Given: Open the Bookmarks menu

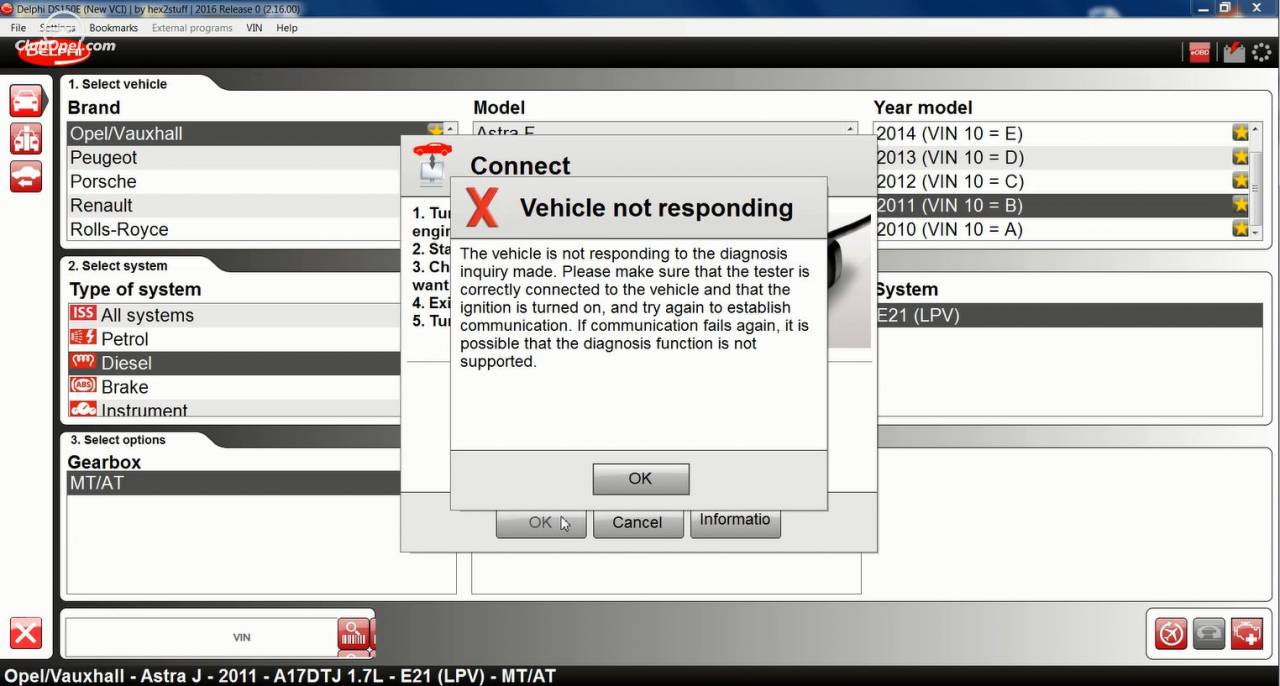Looking at the screenshot, I should [x=113, y=28].
